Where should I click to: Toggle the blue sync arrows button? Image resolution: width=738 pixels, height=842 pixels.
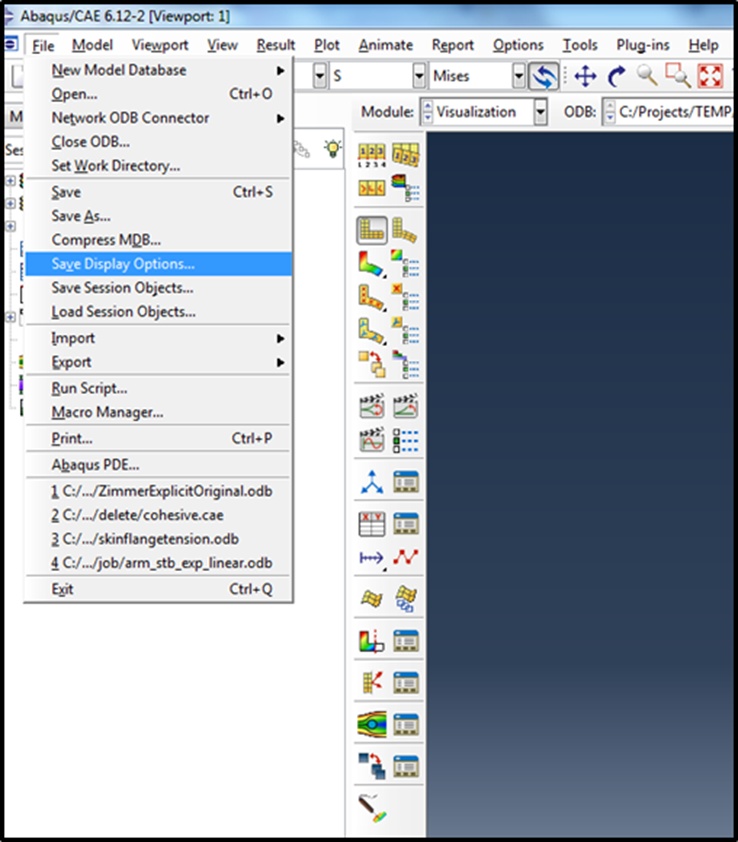coord(544,76)
